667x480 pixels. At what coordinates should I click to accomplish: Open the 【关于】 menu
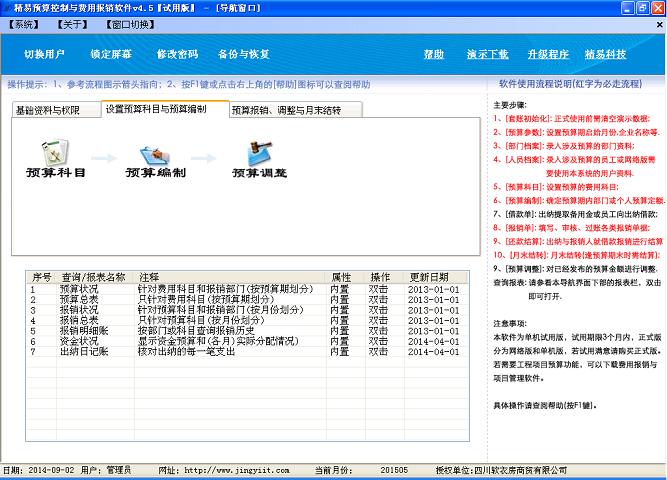click(x=72, y=25)
